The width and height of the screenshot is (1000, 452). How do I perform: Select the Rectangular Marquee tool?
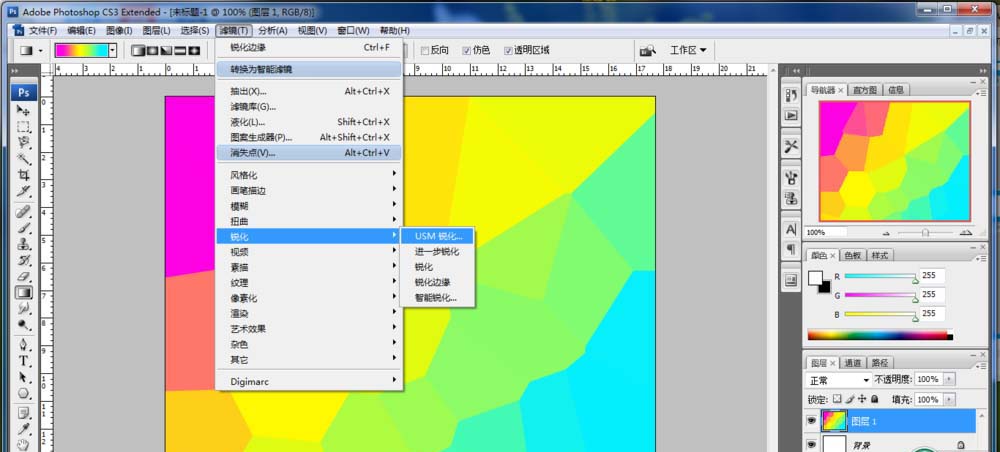pos(24,127)
